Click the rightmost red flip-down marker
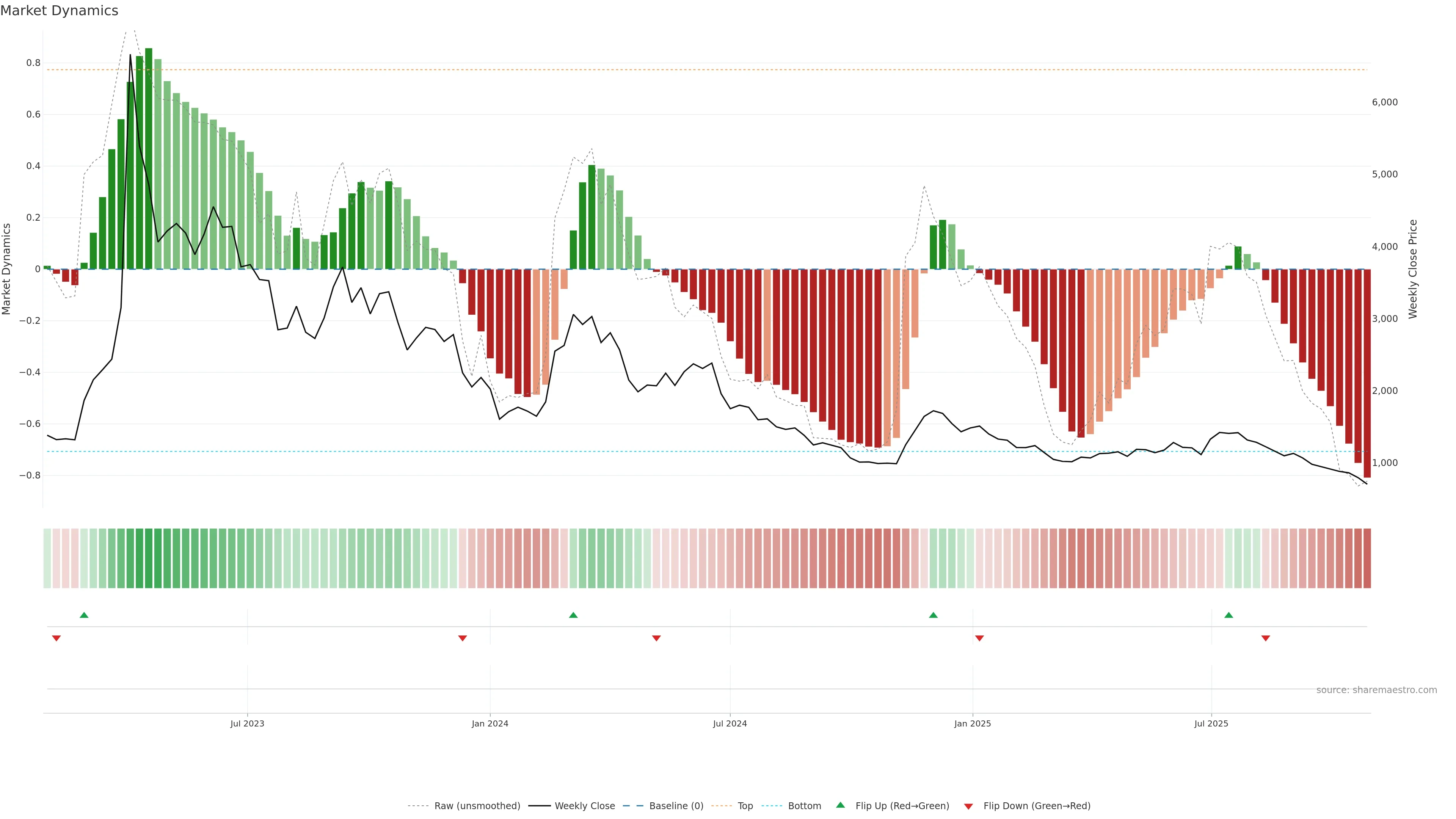1456x819 pixels. [x=1266, y=638]
